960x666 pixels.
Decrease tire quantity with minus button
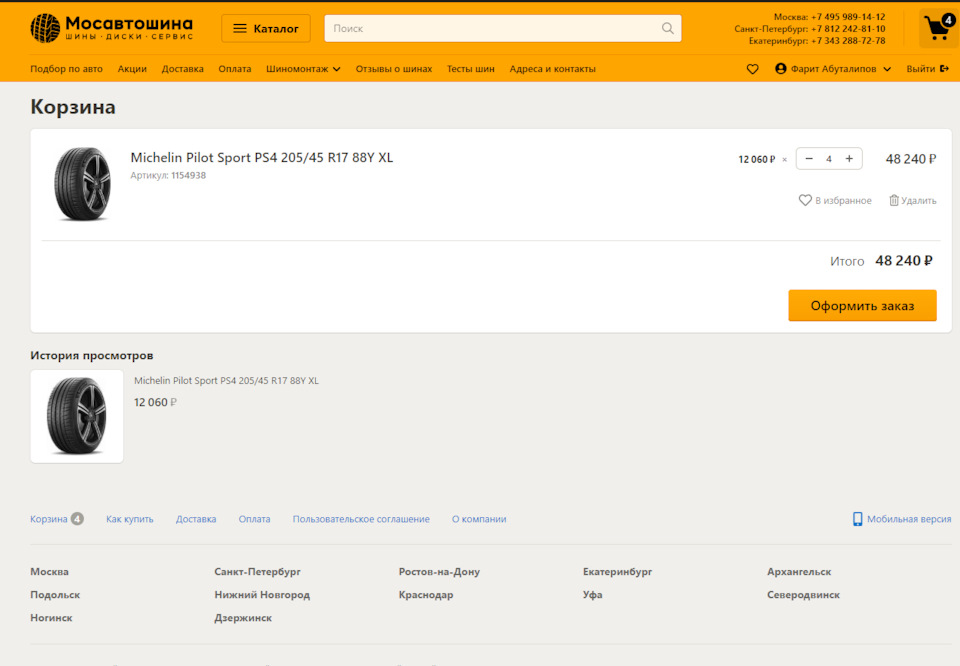click(x=809, y=159)
